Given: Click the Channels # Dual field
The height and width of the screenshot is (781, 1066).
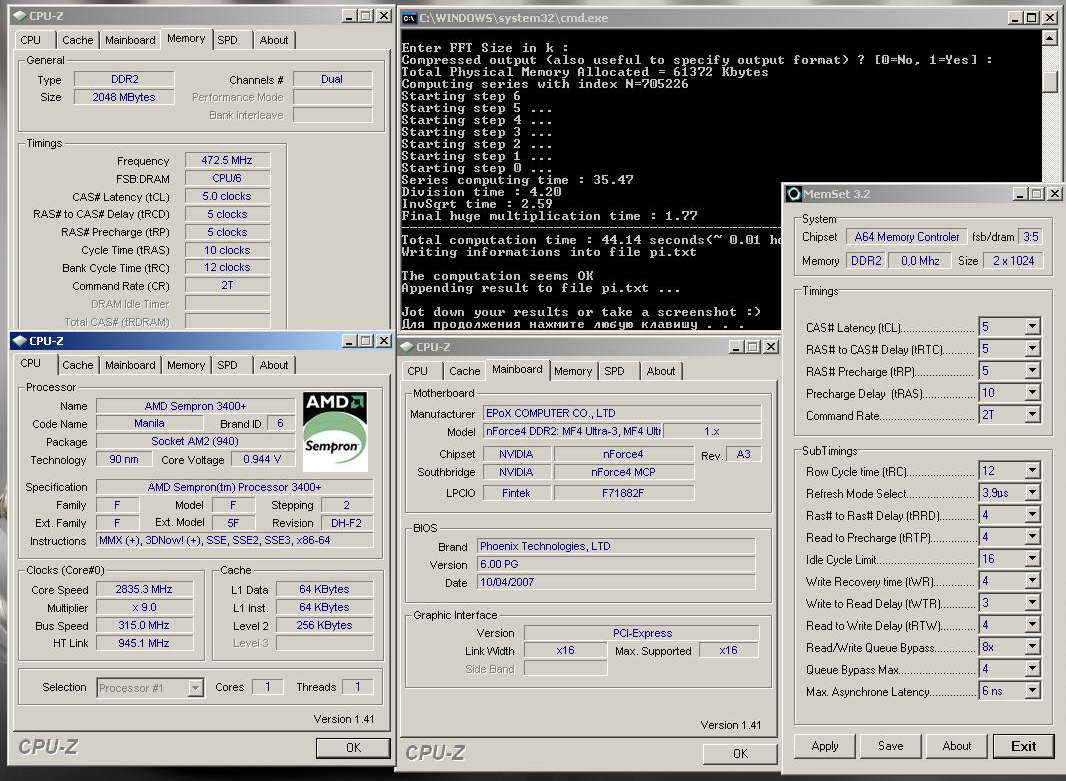Looking at the screenshot, I should coord(332,80).
